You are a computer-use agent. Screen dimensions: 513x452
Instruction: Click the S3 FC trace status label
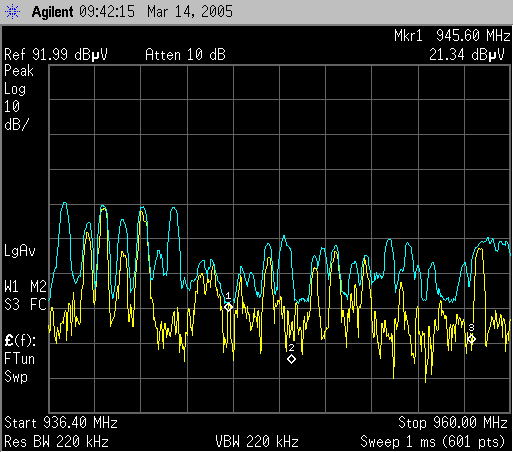pyautogui.click(x=25, y=305)
